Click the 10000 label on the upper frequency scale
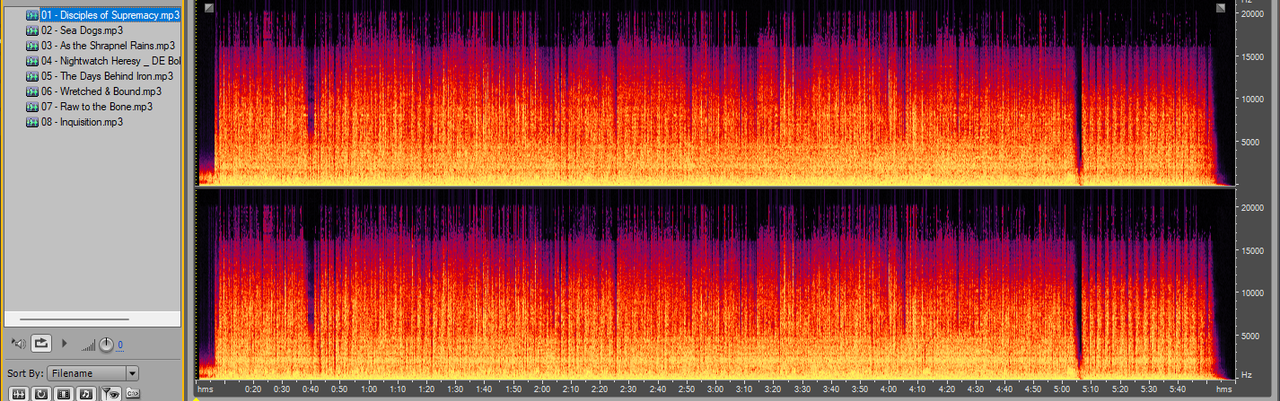1280x401 pixels. 1255,99
